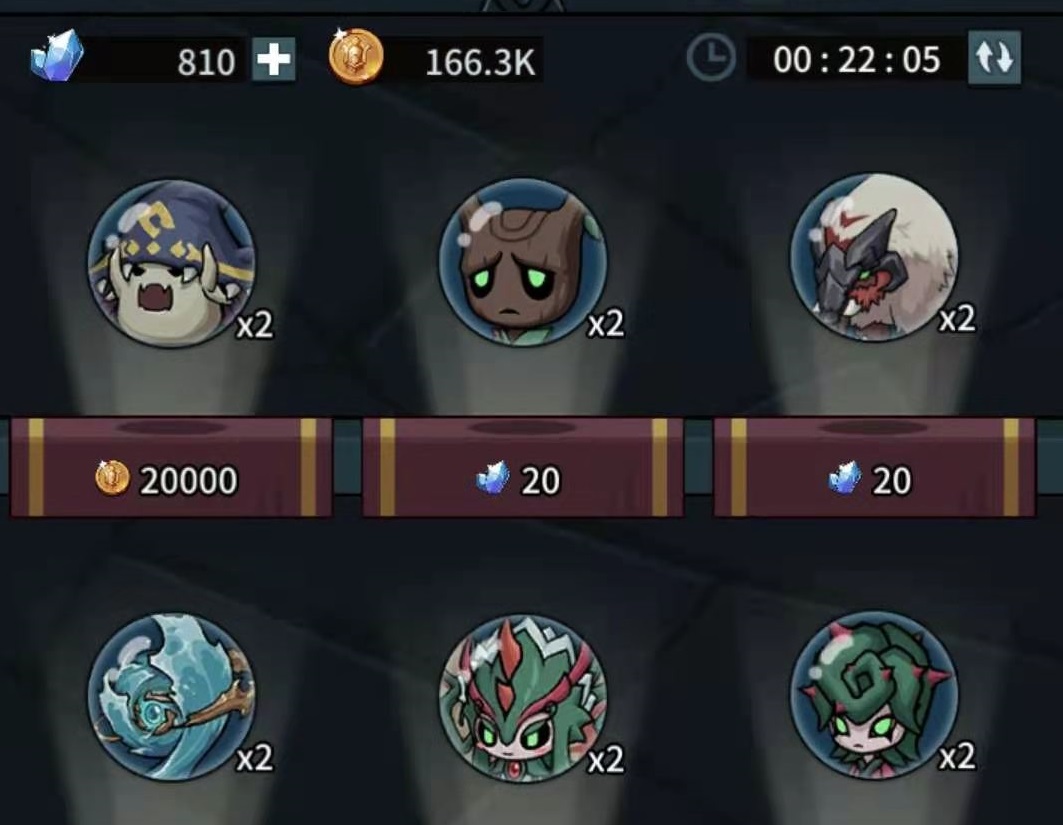Viewport: 1063px width, 825px height.
Task: Click the gold coin currency icon
Action: (356, 56)
